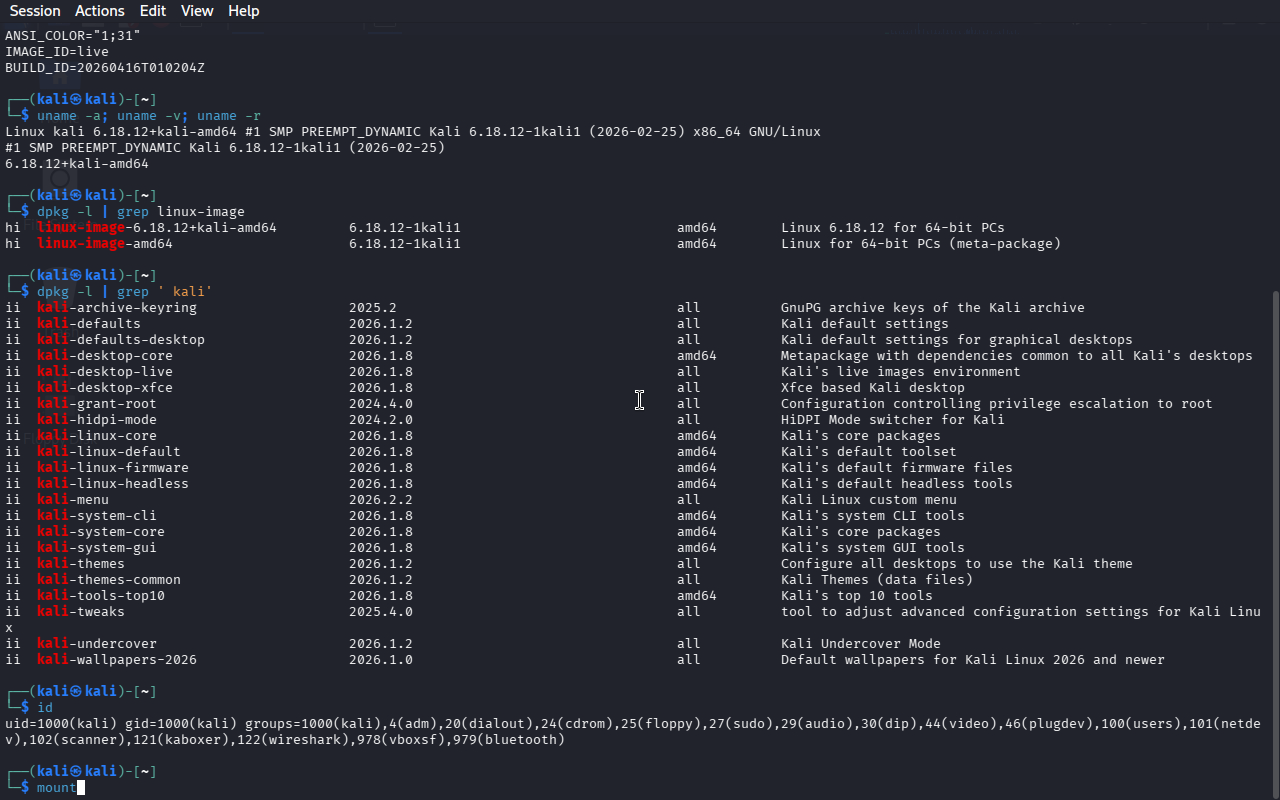This screenshot has height=800, width=1280.
Task: Click the dpkg grep linux-image command
Action: coord(141,212)
